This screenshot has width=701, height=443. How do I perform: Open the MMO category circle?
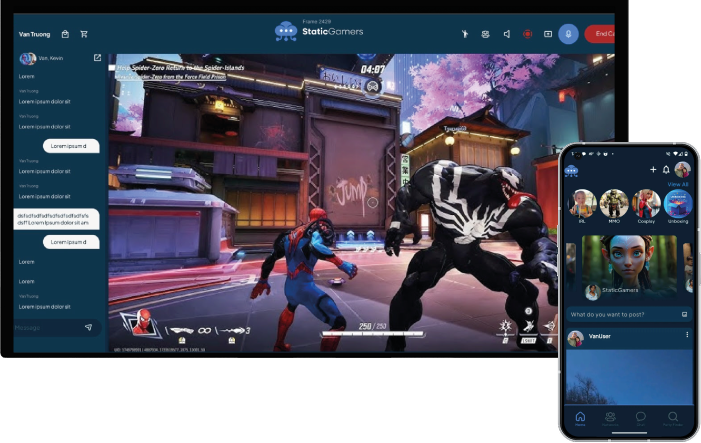[x=614, y=203]
